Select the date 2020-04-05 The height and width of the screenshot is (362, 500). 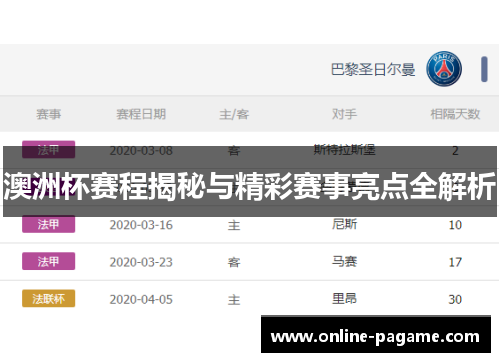click(x=141, y=300)
